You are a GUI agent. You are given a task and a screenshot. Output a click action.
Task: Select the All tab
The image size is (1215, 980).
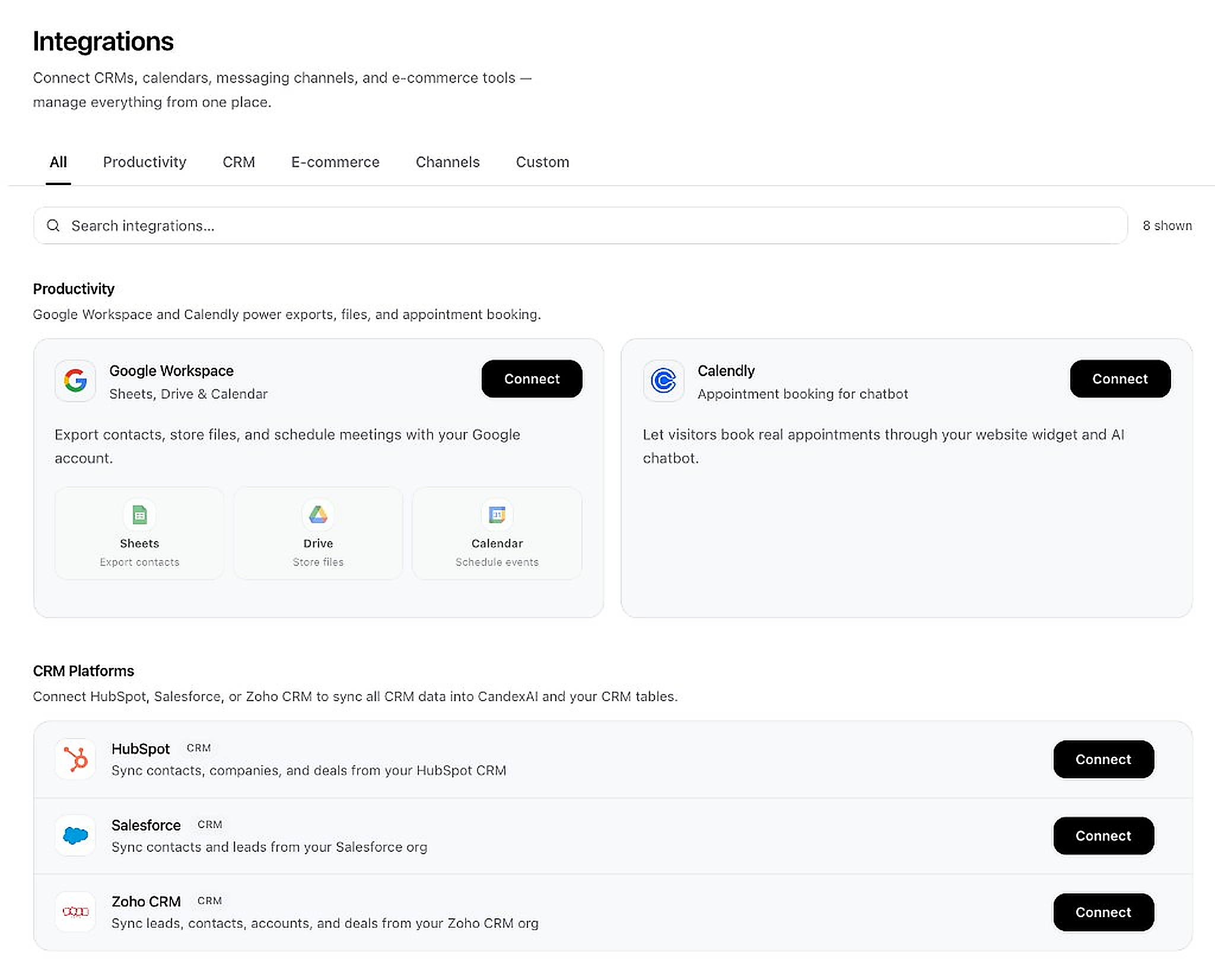pyautogui.click(x=58, y=162)
